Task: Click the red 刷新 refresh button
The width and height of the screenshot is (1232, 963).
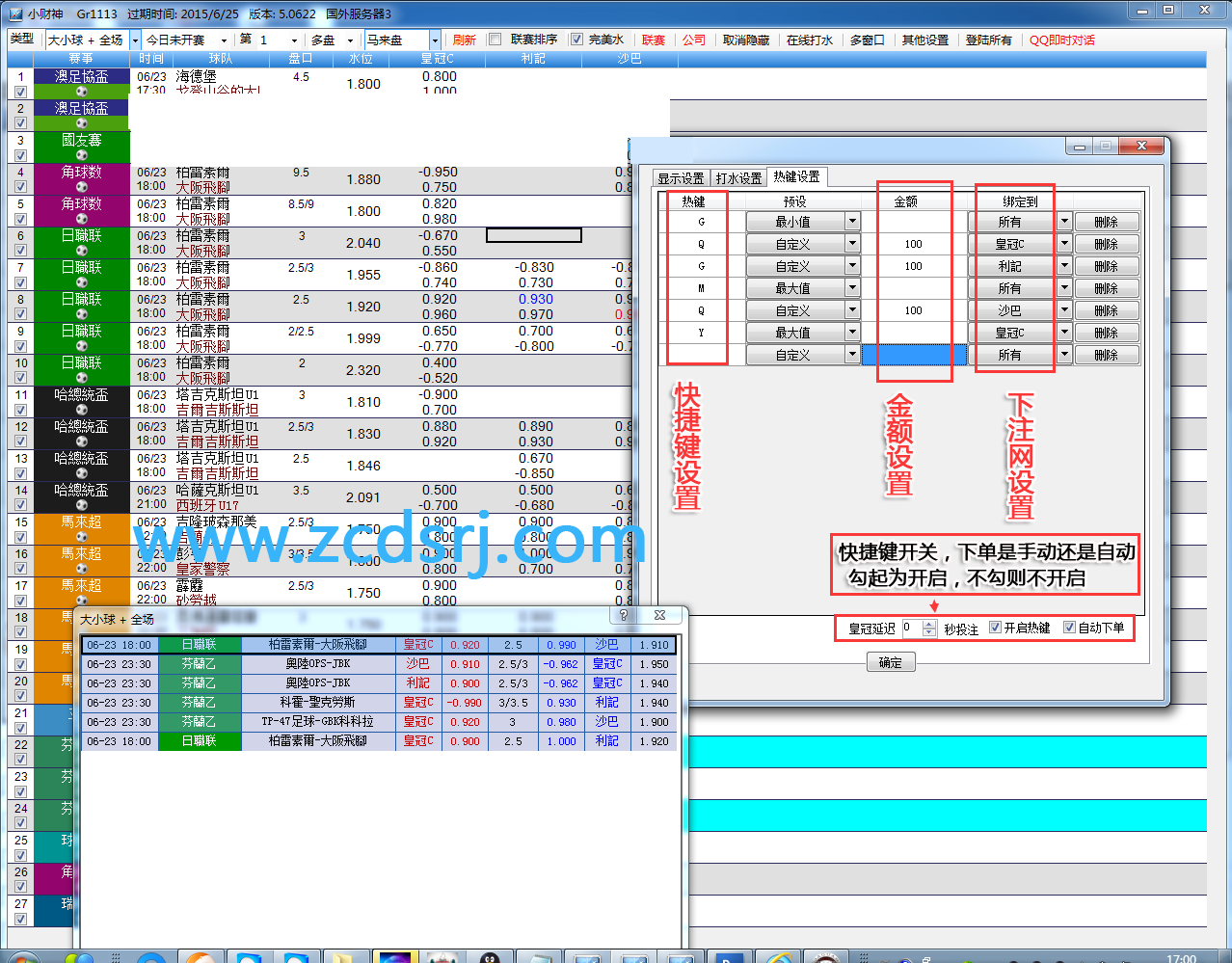Action: pyautogui.click(x=464, y=40)
